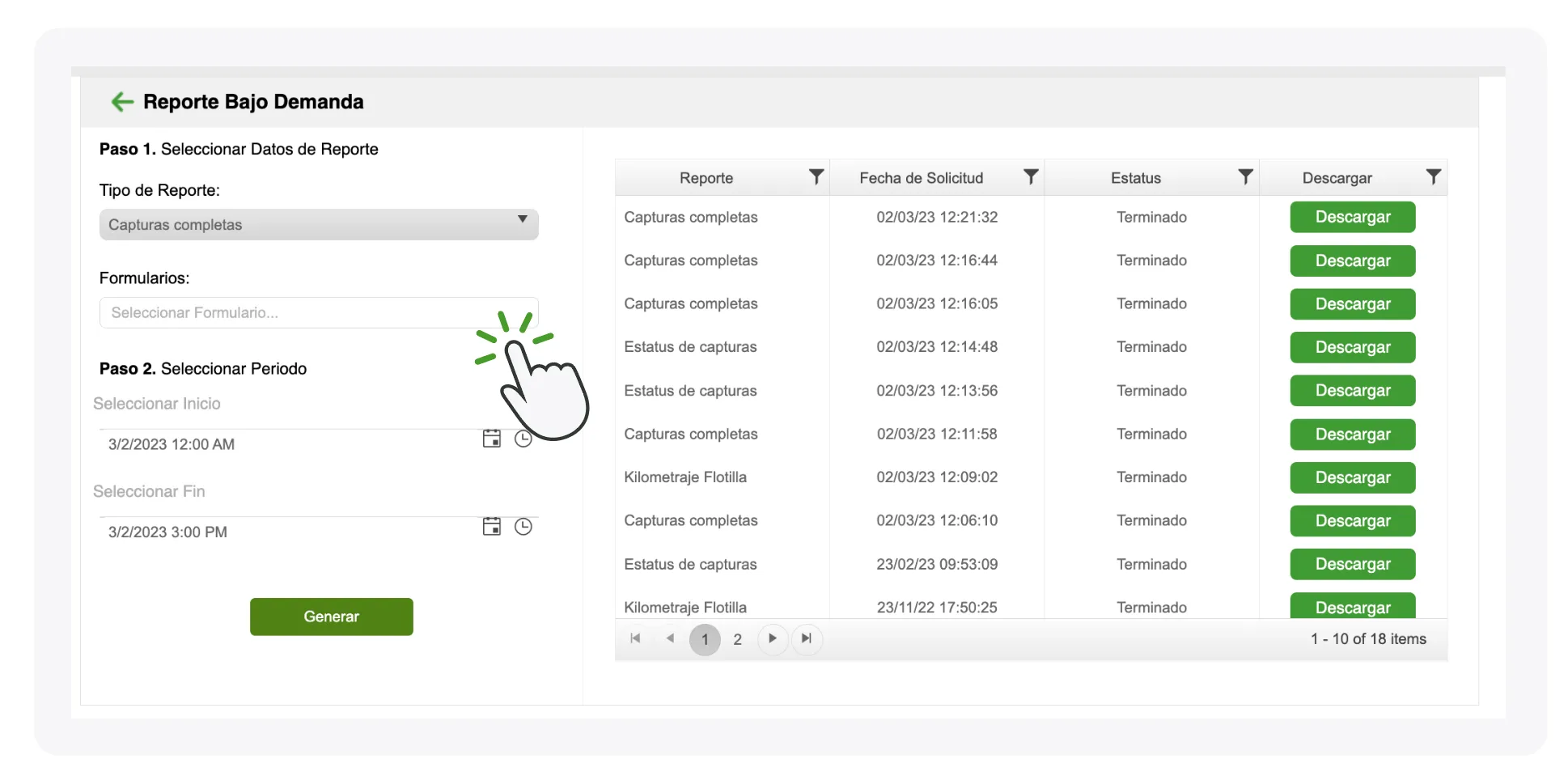The image size is (1568, 780).
Task: Download report requested 02/03/23 12:11:58
Action: (x=1353, y=435)
